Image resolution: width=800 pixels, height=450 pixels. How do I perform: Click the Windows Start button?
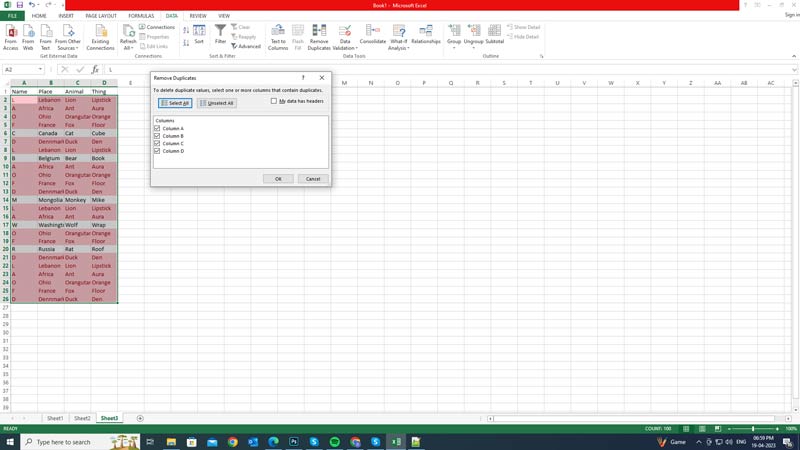click(10, 442)
